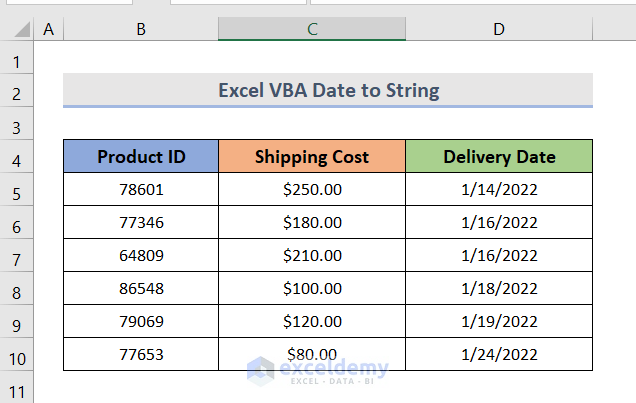Select the cell with Product ID 78601
The width and height of the screenshot is (636, 403).
(x=141, y=189)
